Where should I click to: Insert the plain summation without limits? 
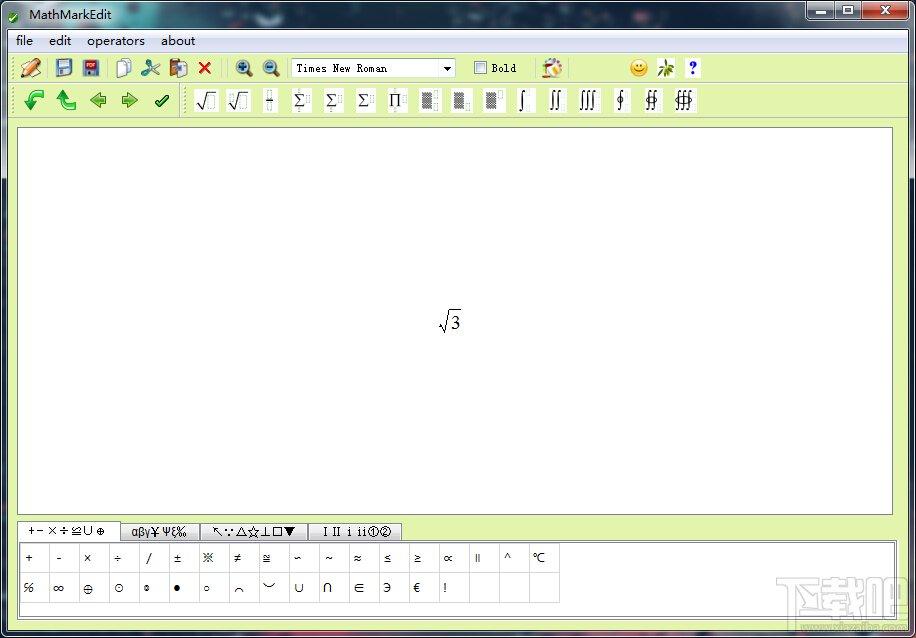pos(365,100)
